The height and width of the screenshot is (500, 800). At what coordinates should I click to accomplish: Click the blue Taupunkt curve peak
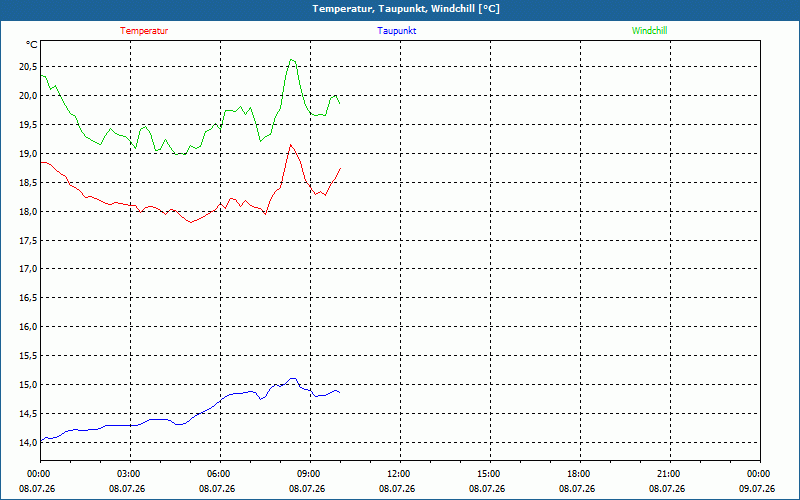pyautogui.click(x=292, y=379)
